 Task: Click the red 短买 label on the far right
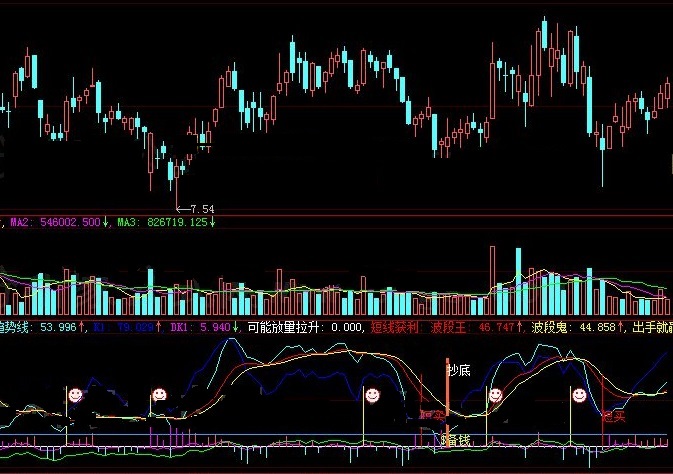point(614,416)
